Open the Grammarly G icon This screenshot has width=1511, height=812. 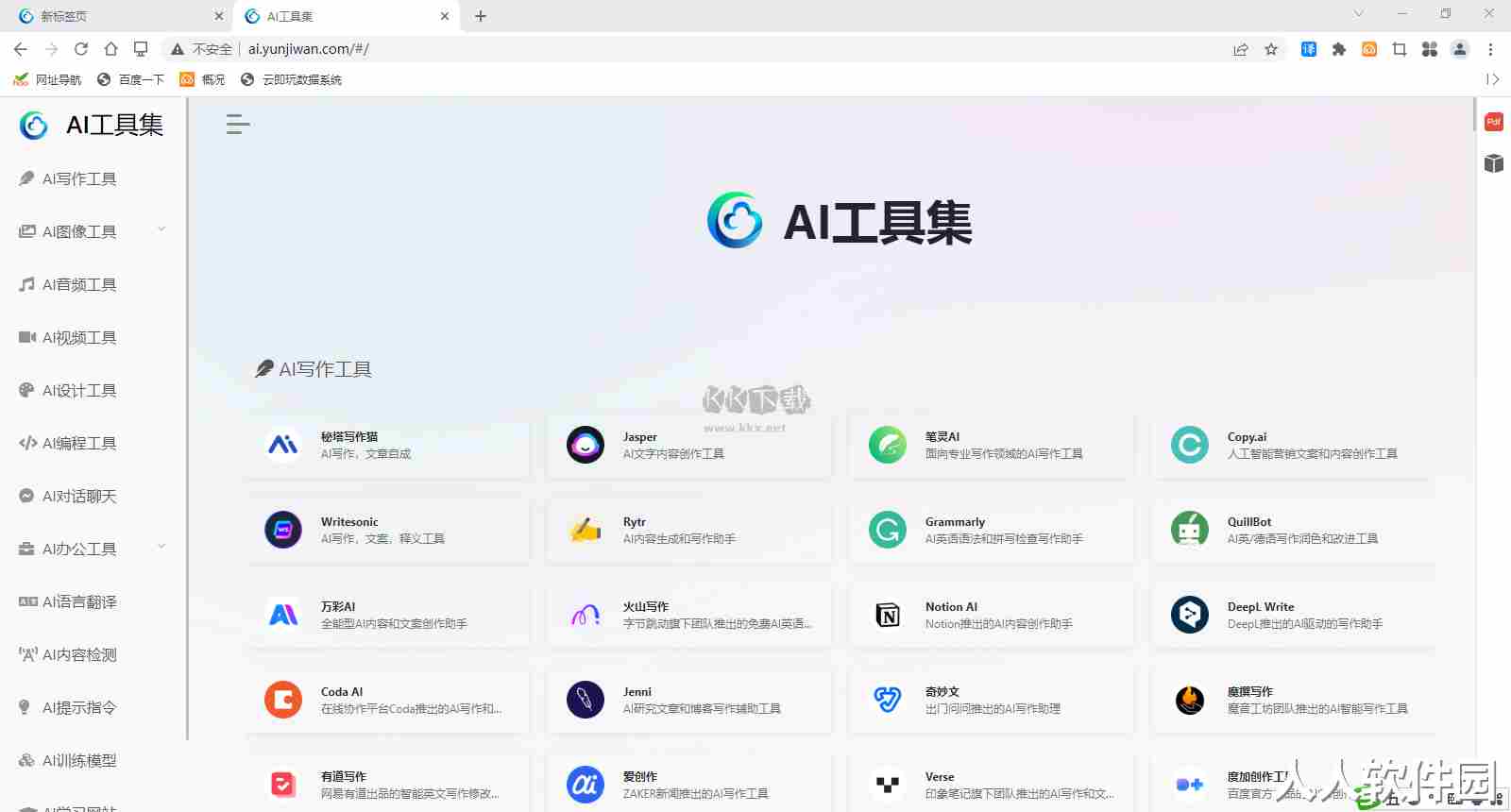888,530
